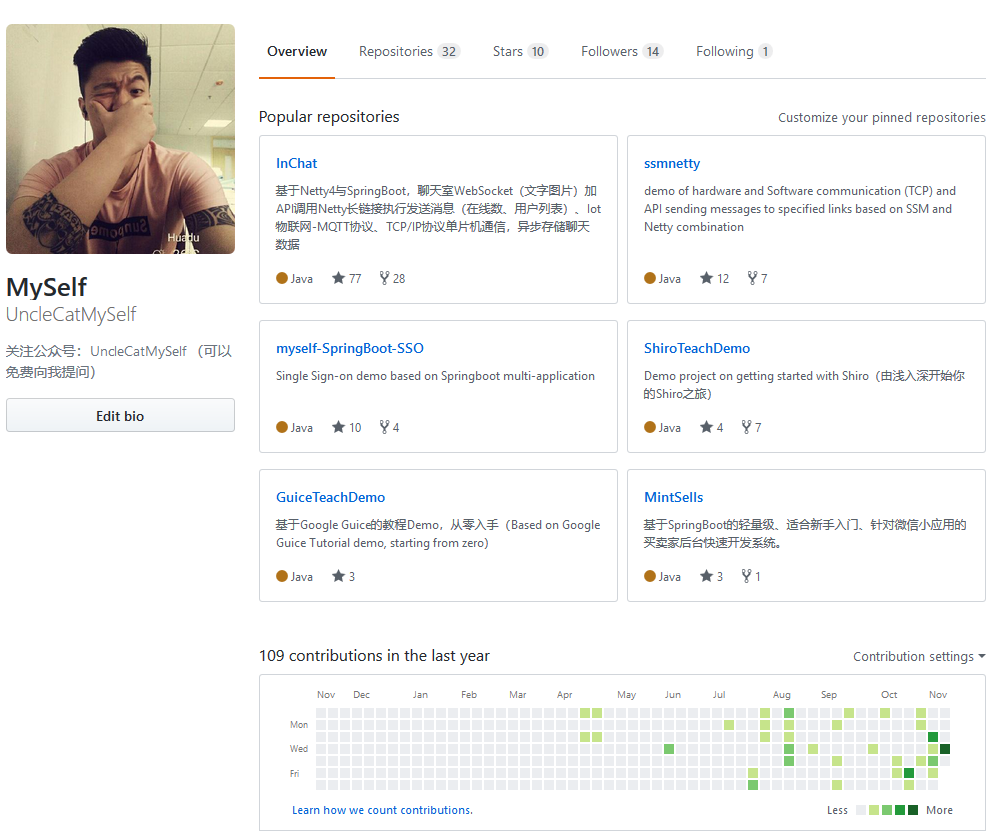
Task: Click 109 contributions in the last year
Action: [x=374, y=656]
